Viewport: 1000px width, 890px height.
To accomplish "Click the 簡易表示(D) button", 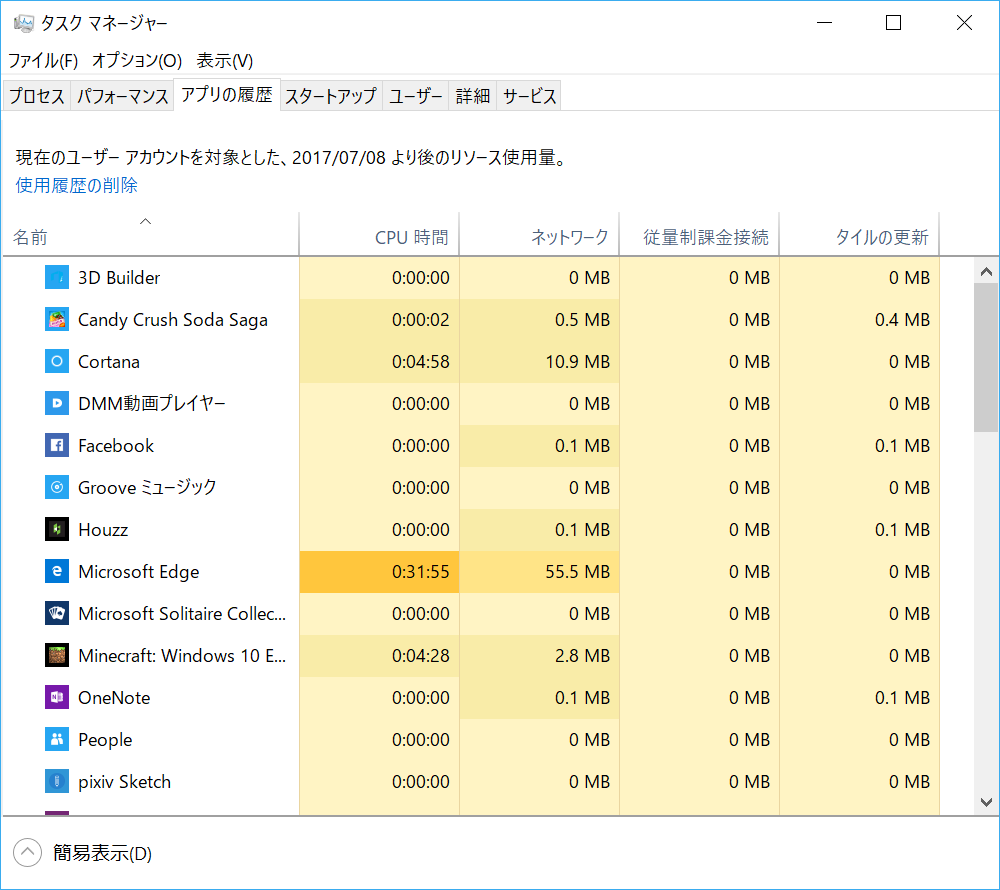I will point(102,853).
